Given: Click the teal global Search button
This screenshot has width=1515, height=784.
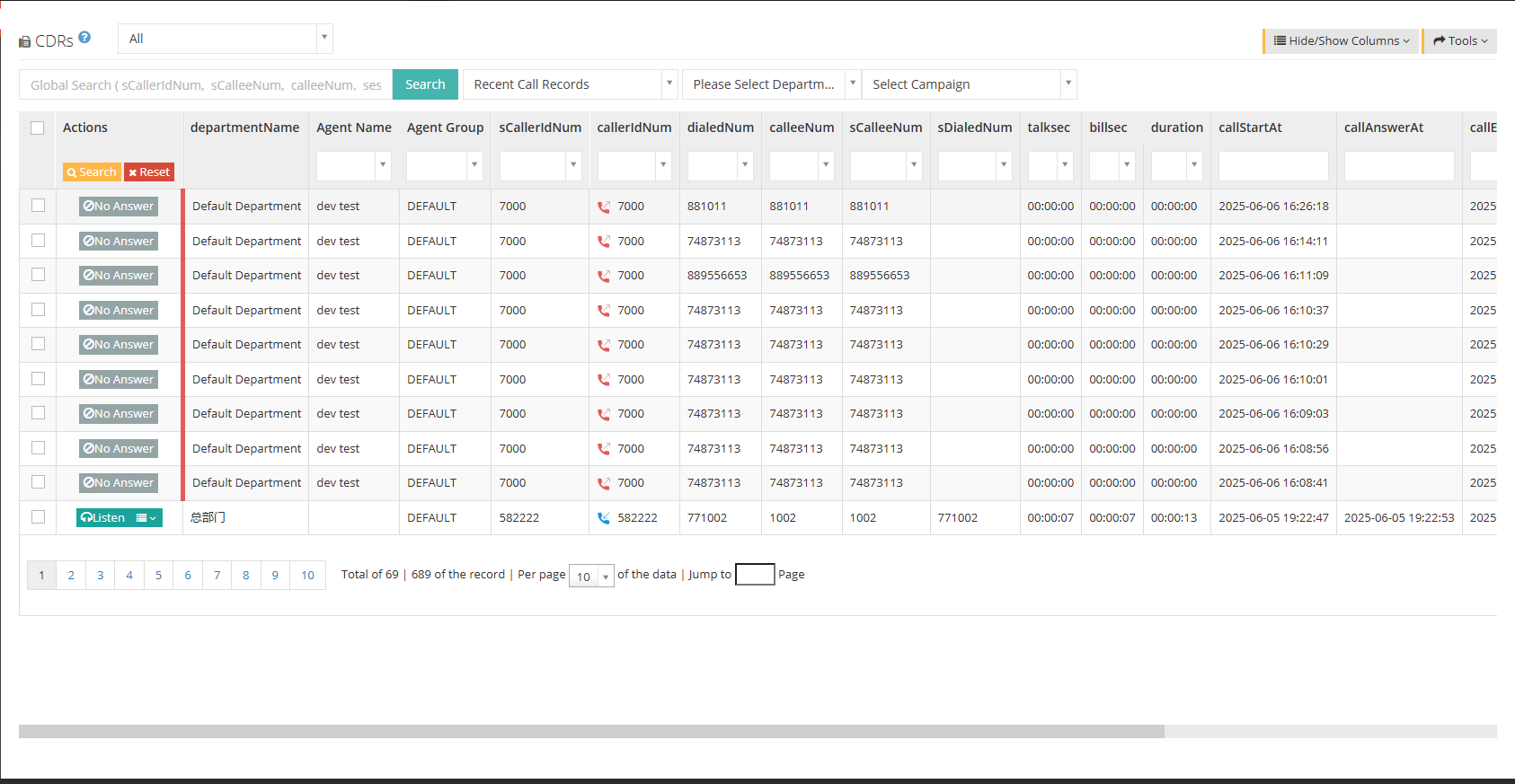Looking at the screenshot, I should (425, 84).
